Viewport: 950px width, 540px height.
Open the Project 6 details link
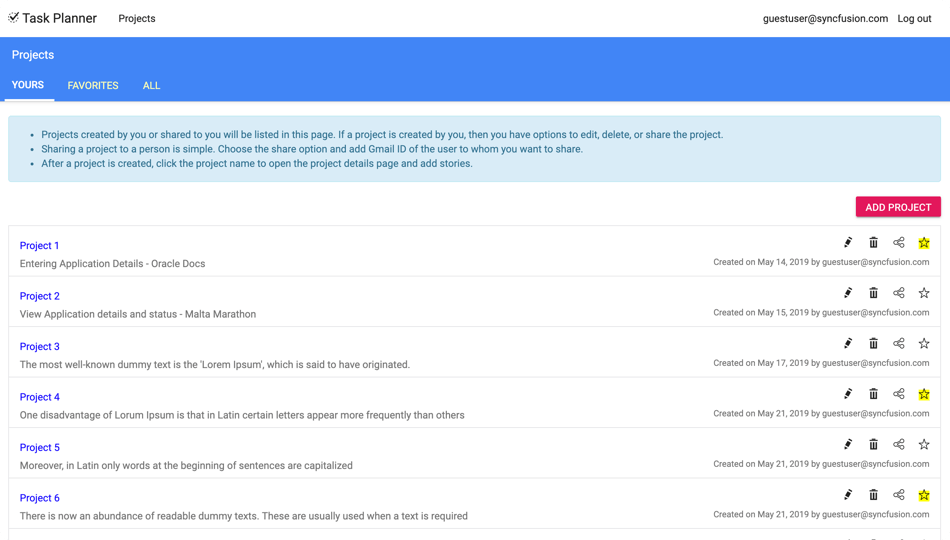pos(39,498)
